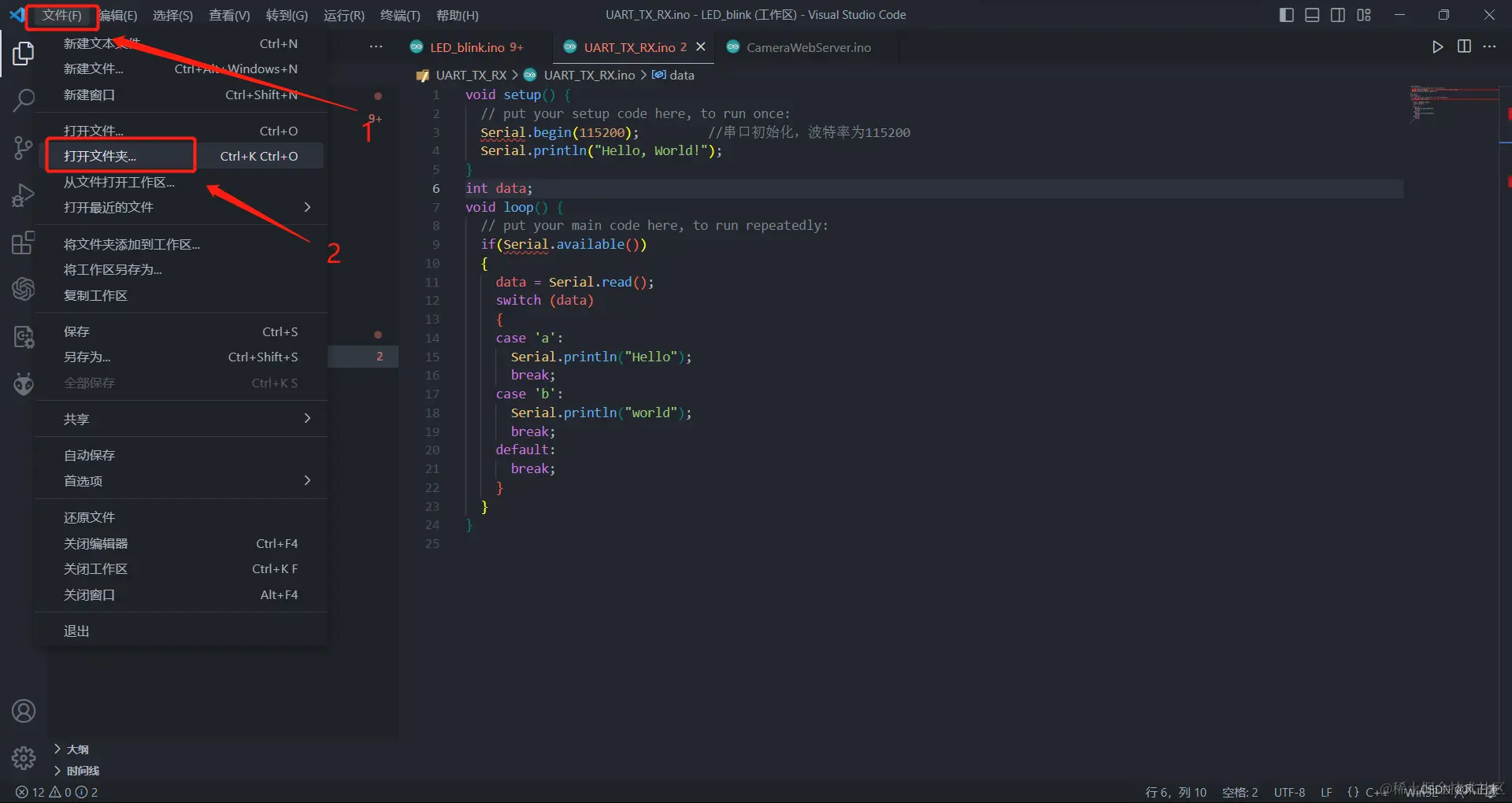The width and height of the screenshot is (1512, 803).
Task: Open the Search view in the activity bar
Action: coord(24,100)
